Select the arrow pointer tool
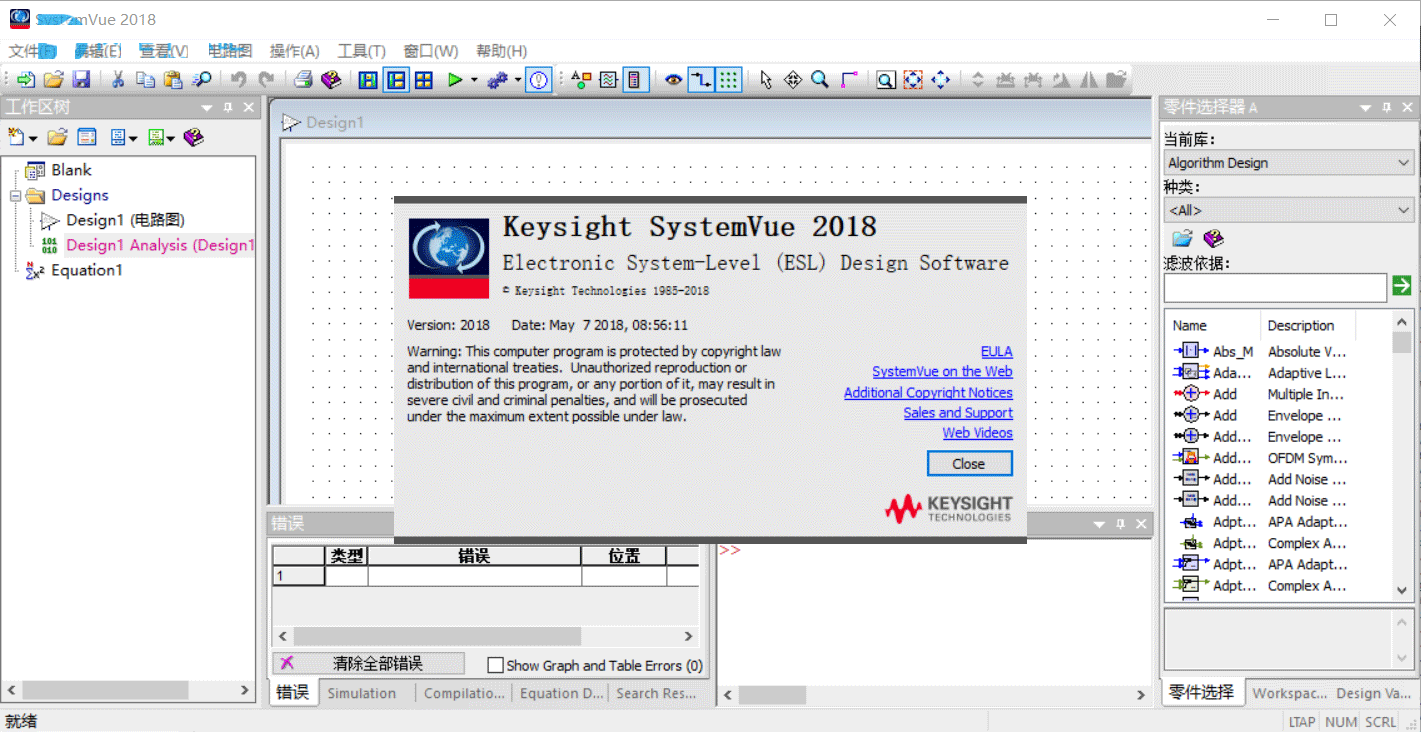 766,80
